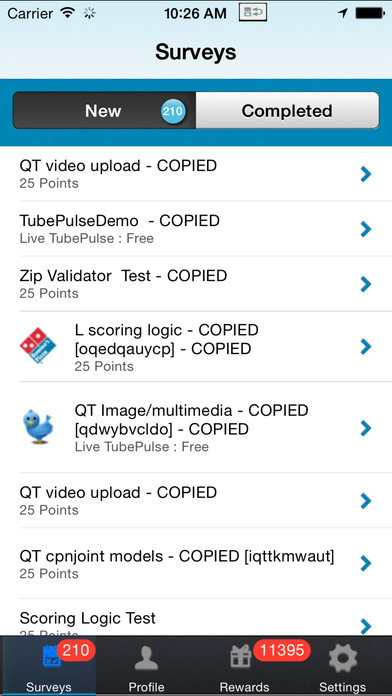Open chevron for Zip Validator Test survey
392x696 pixels.
click(365, 284)
